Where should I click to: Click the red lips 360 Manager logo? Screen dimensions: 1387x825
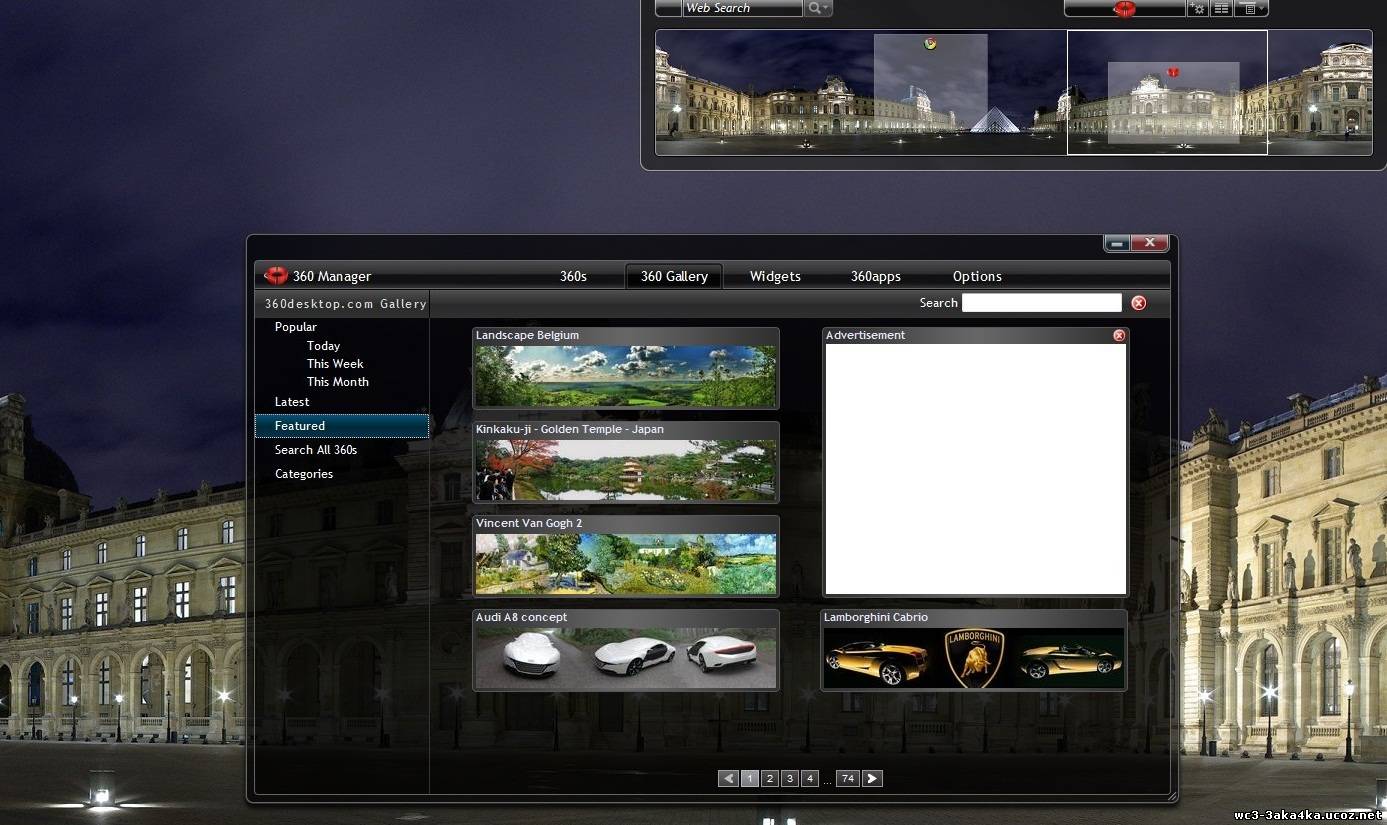click(276, 276)
